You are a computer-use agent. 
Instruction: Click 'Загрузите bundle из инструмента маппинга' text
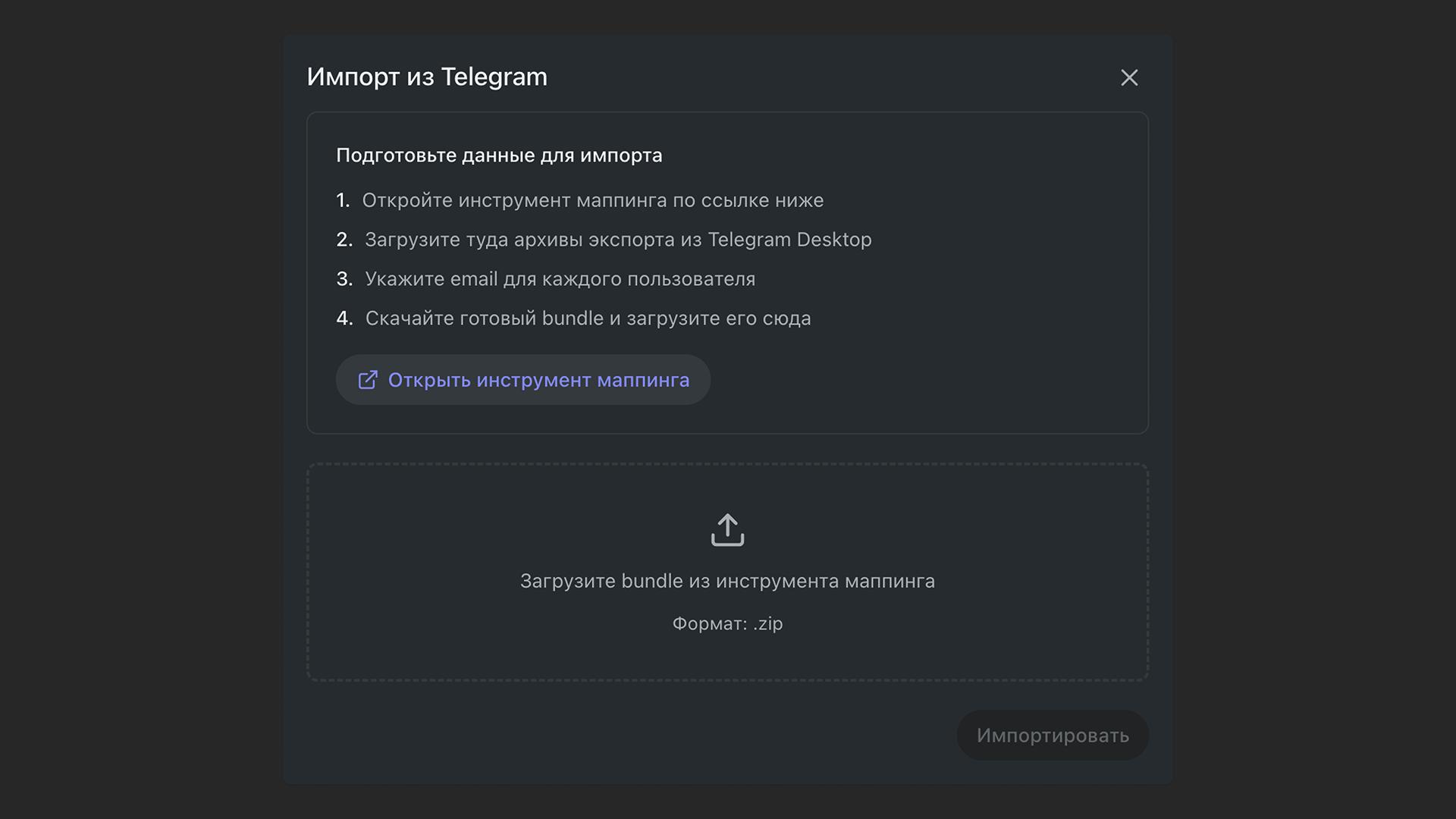[727, 581]
